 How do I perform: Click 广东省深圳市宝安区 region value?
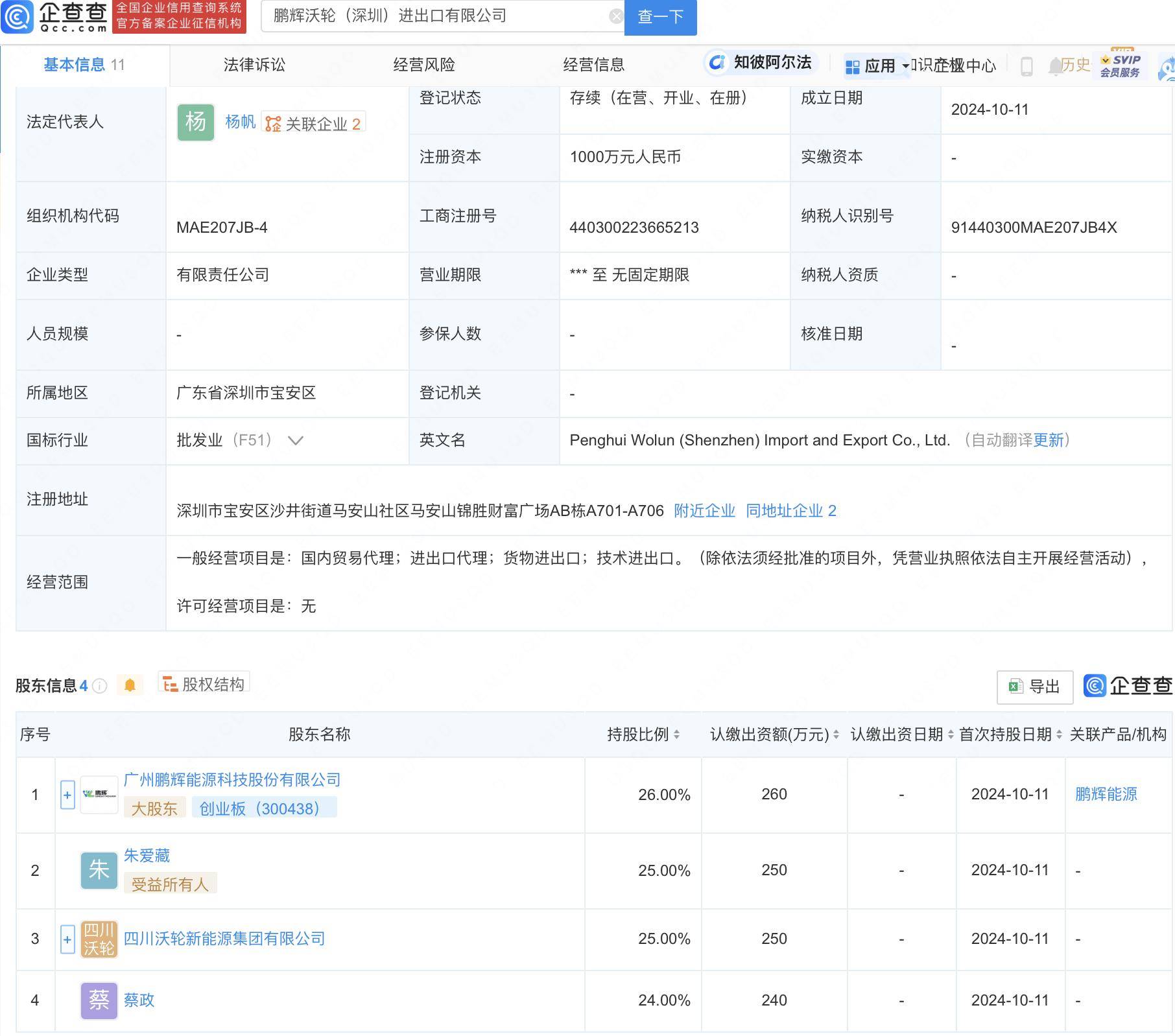pyautogui.click(x=246, y=393)
